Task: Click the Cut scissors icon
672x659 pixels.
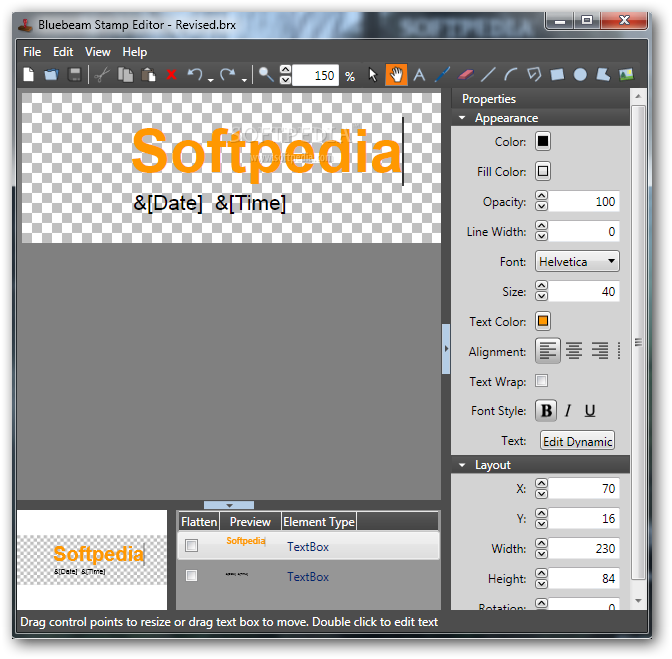Action: [102, 75]
